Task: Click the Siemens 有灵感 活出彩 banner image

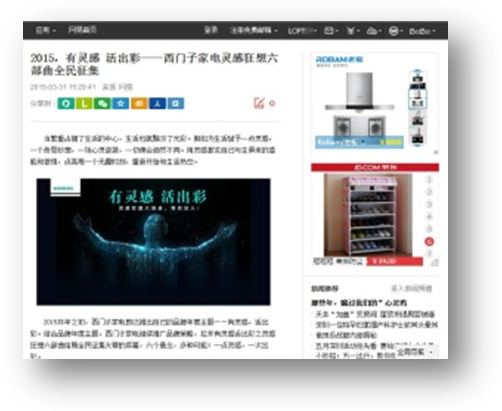Action: coord(153,242)
